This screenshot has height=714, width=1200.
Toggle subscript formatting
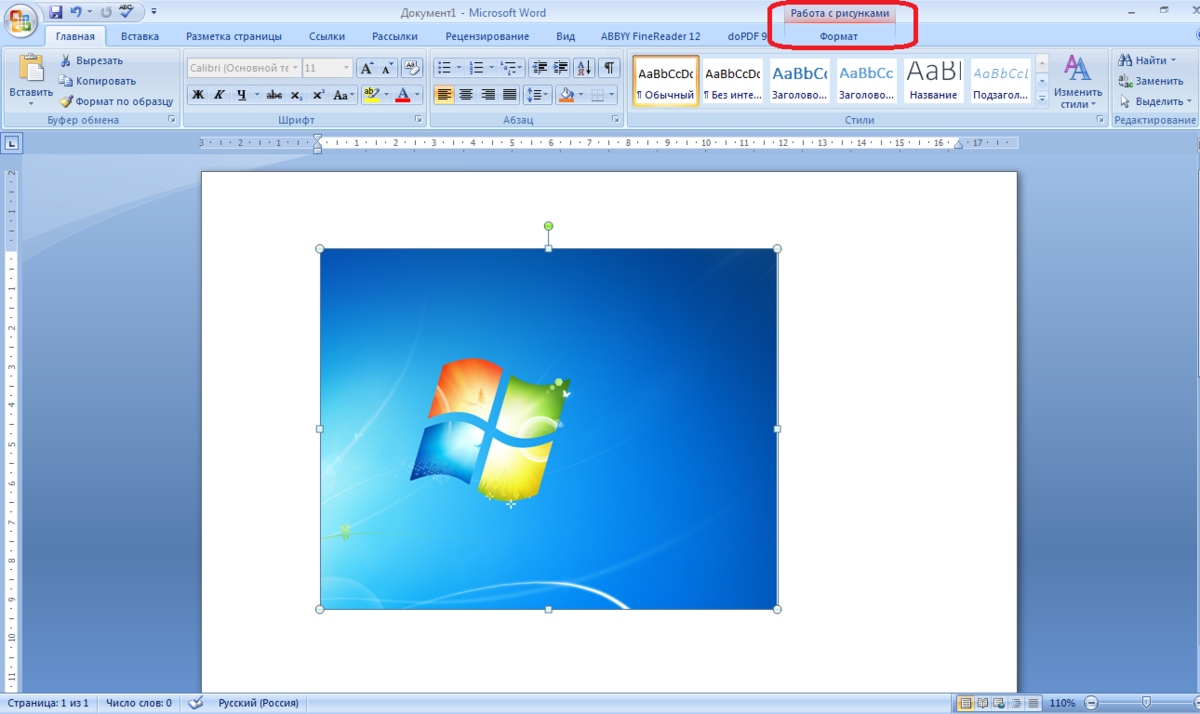point(296,95)
